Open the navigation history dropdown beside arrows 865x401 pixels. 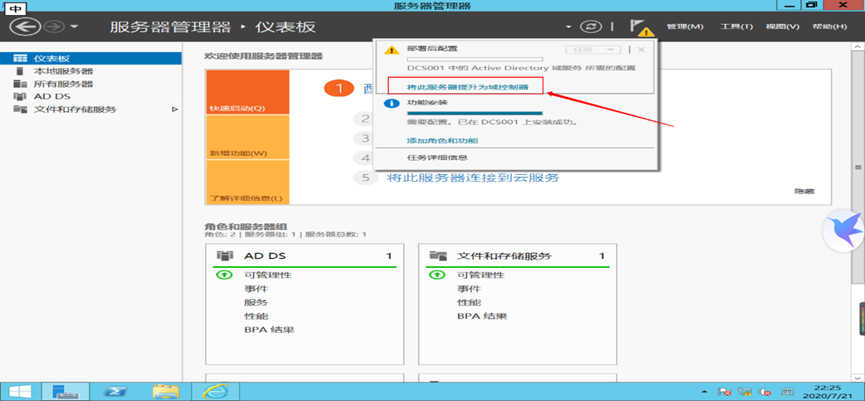pos(74,27)
